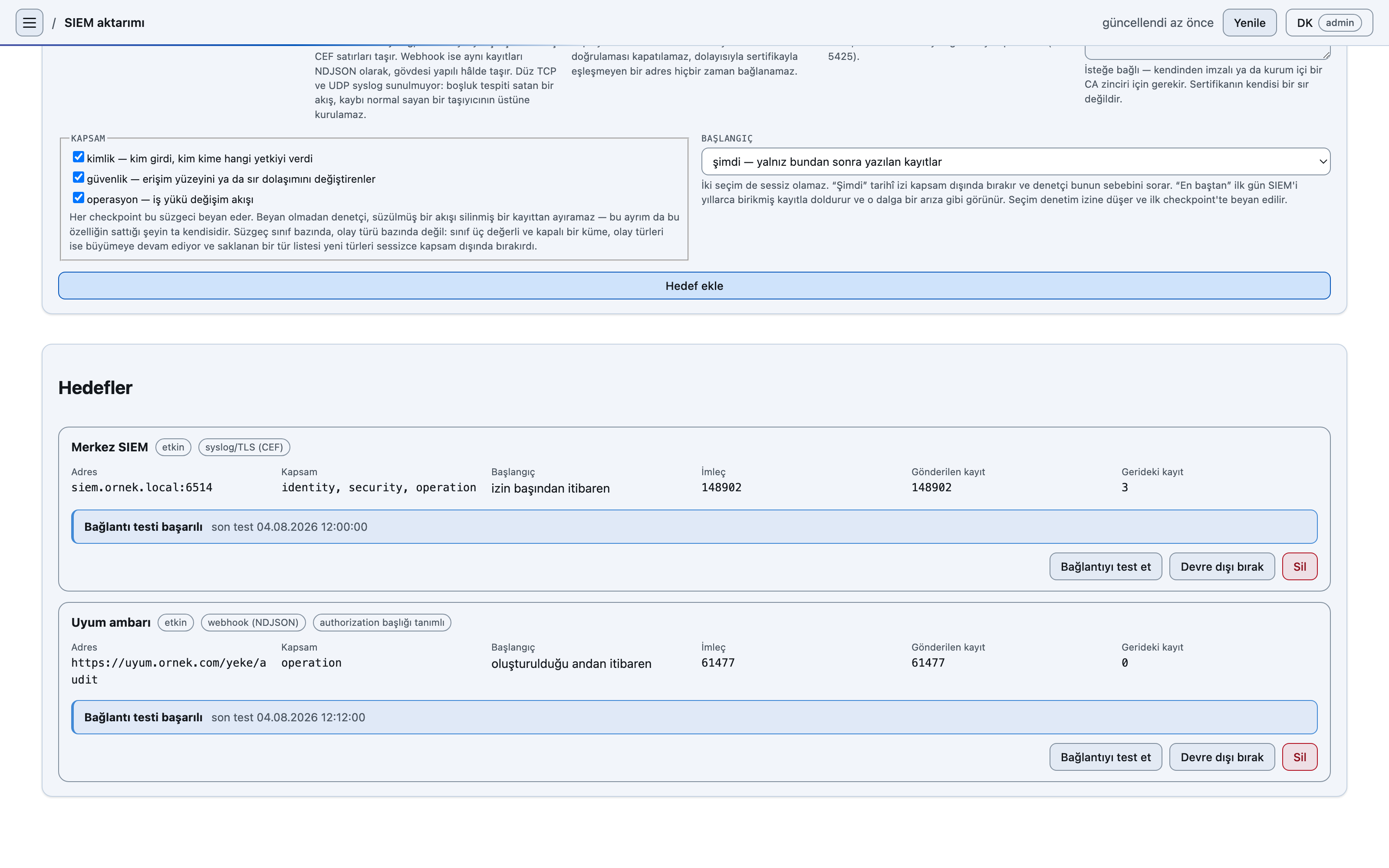
Task: Click Merkez SIEM Gerideki kayıt value 3
Action: click(1125, 487)
